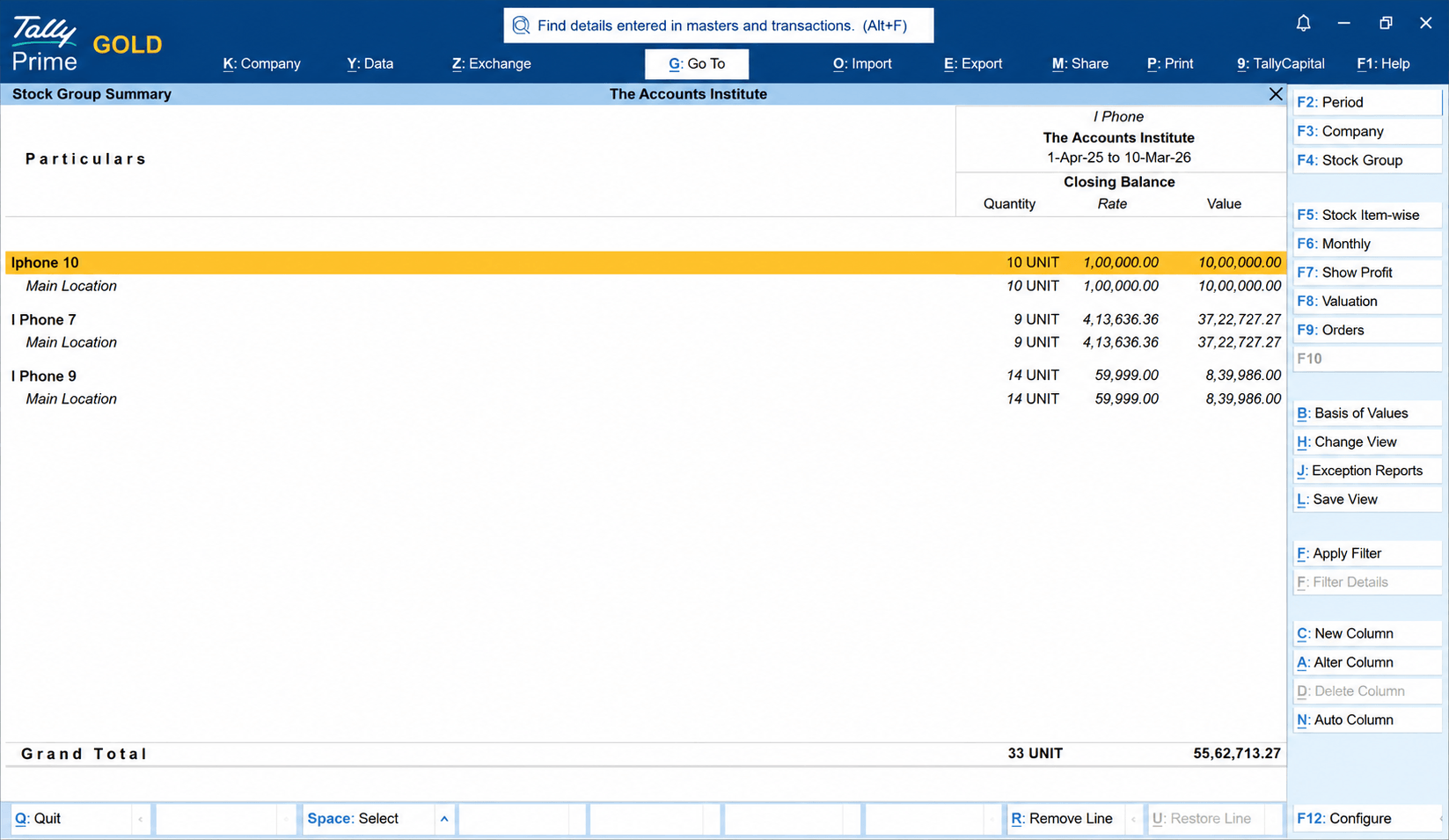
Task: Open J: Exception Reports
Action: (1367, 471)
